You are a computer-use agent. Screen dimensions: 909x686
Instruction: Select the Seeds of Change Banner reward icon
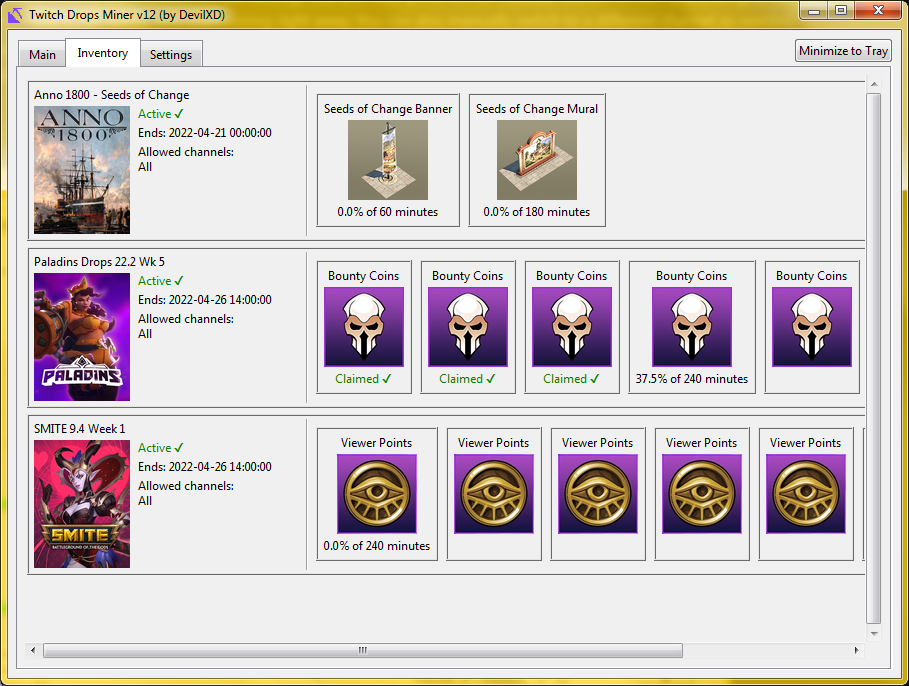388,160
